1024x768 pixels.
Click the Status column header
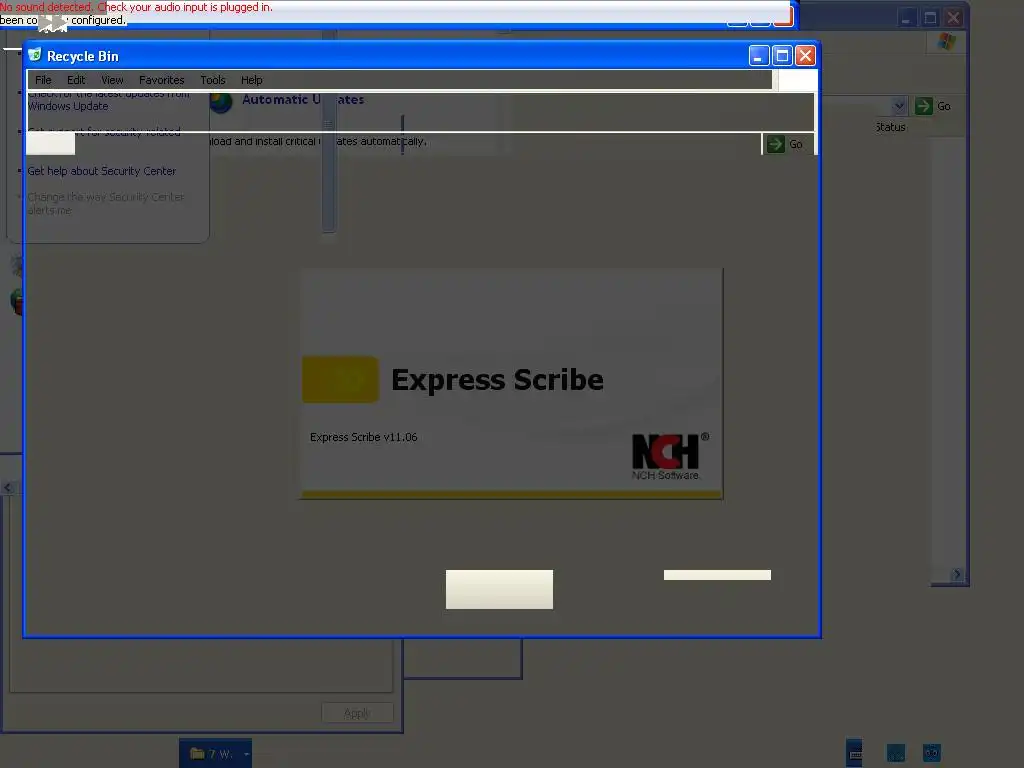pyautogui.click(x=890, y=127)
